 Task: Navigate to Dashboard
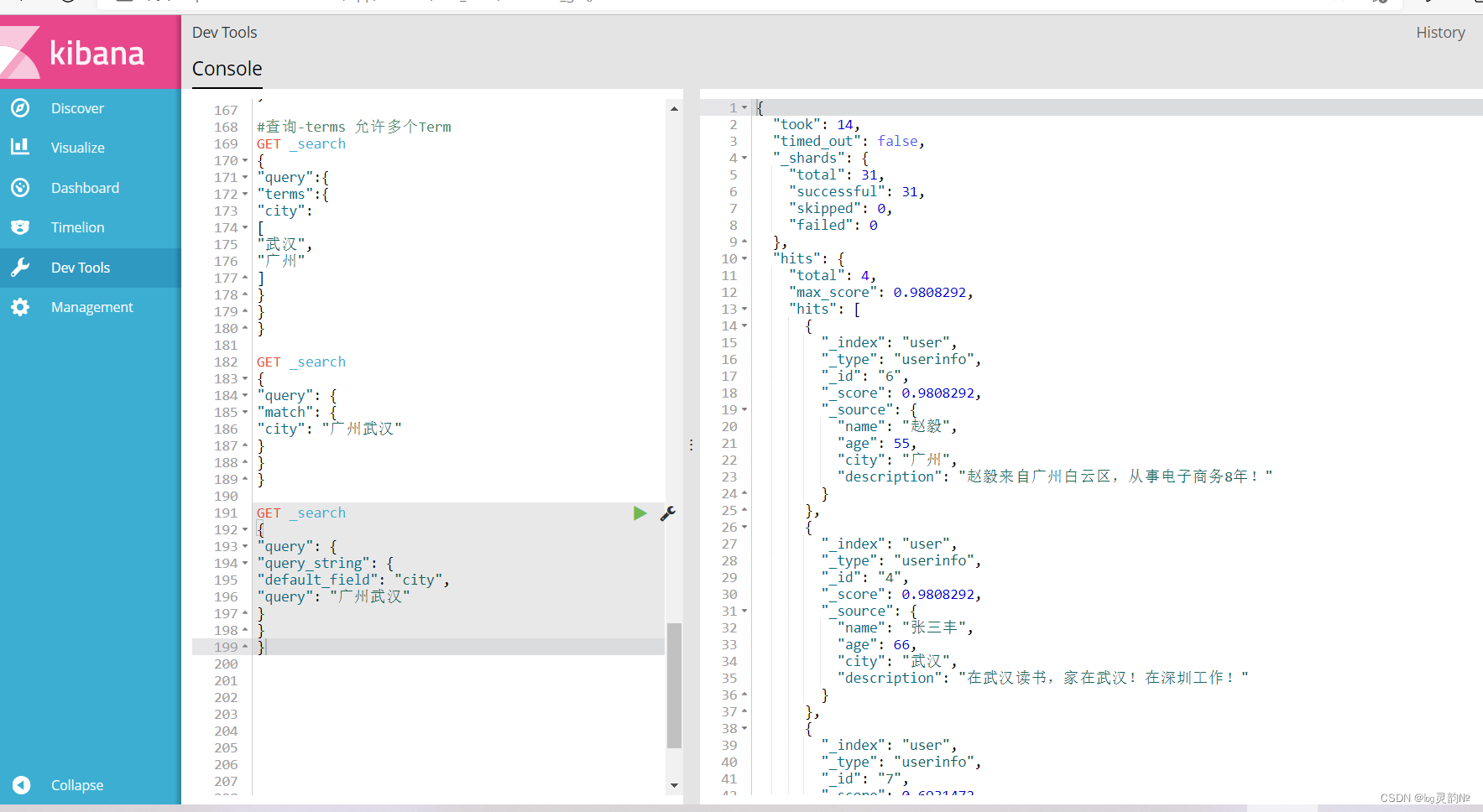click(x=85, y=188)
